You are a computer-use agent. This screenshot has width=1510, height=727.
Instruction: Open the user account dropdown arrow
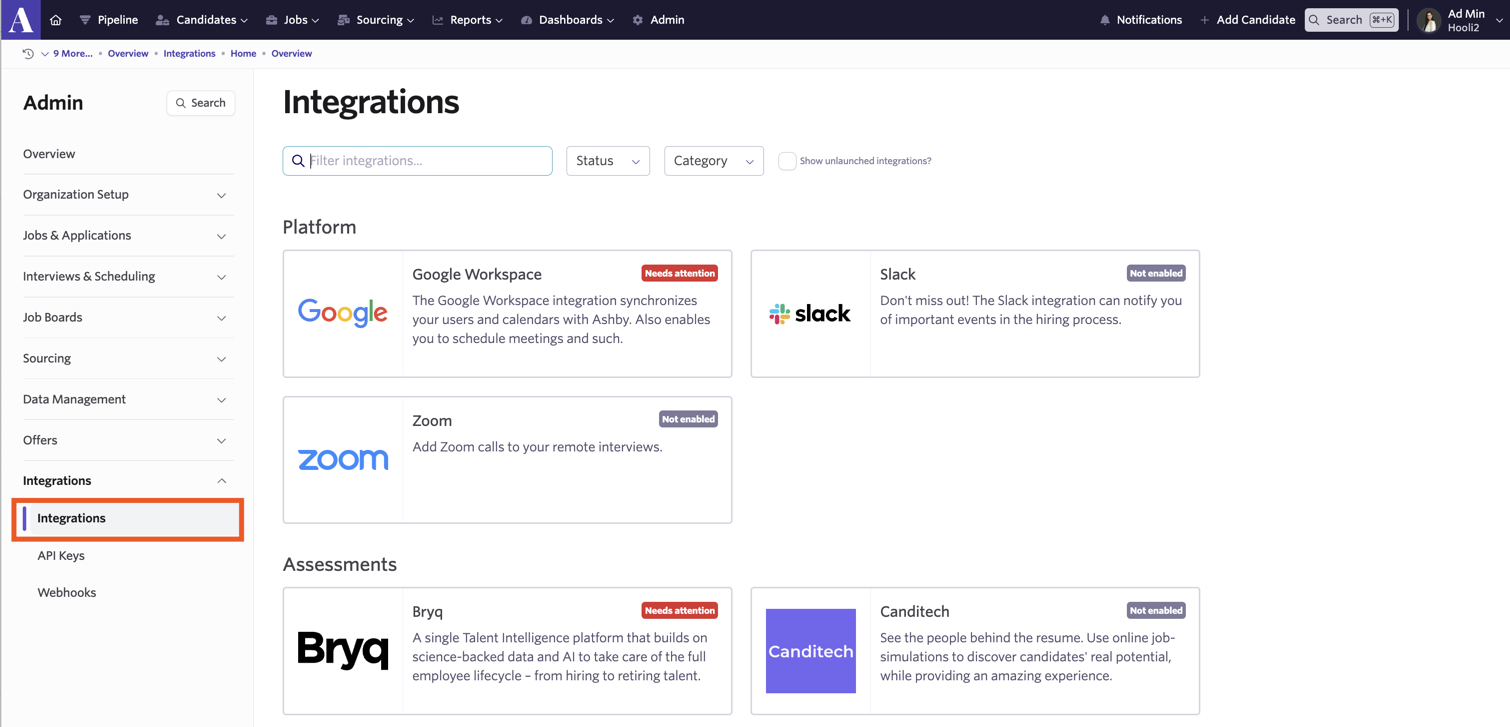pos(1499,20)
